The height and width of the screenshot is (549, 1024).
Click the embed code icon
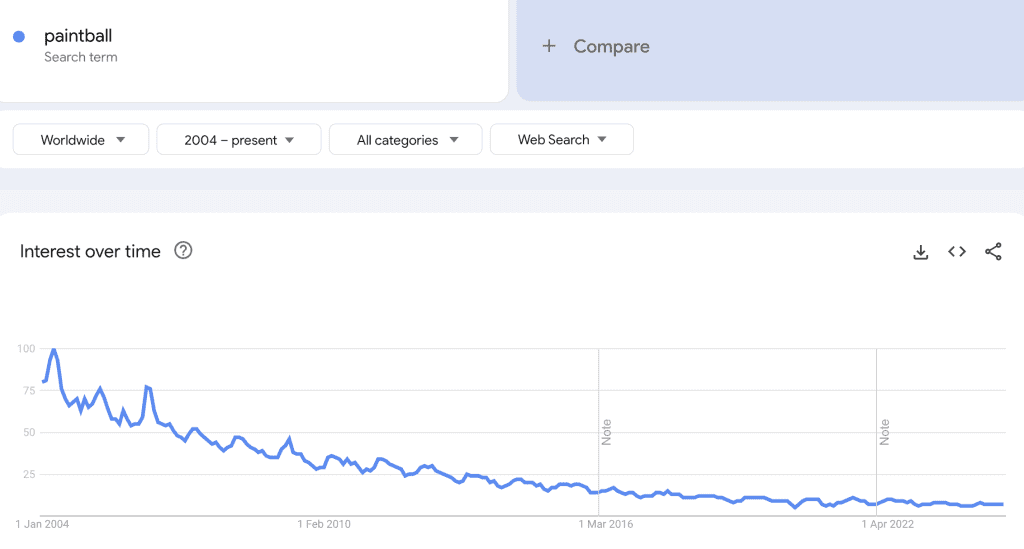point(957,252)
